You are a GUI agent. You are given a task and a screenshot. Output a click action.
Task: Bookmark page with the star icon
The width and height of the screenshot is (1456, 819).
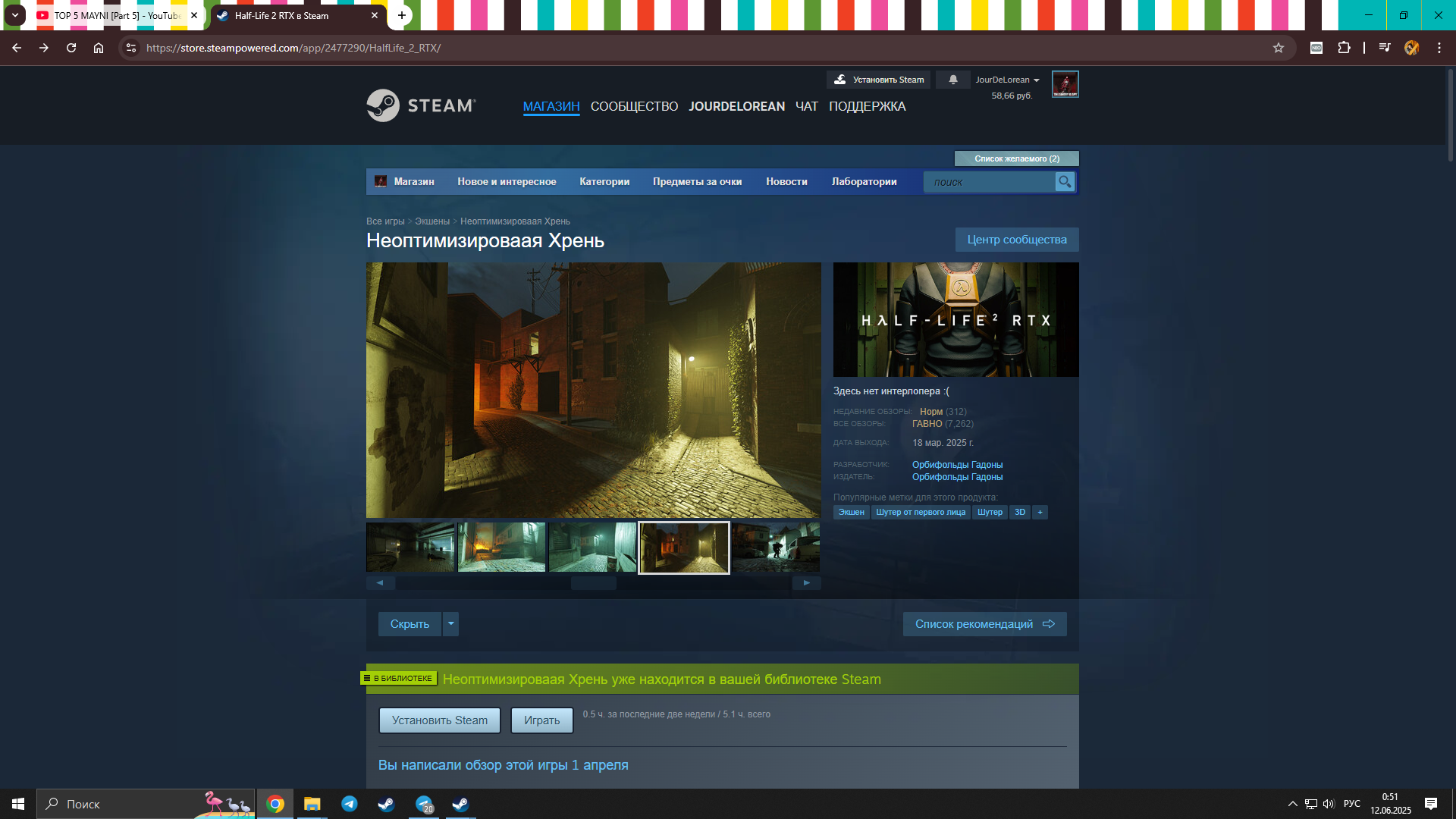click(1279, 48)
